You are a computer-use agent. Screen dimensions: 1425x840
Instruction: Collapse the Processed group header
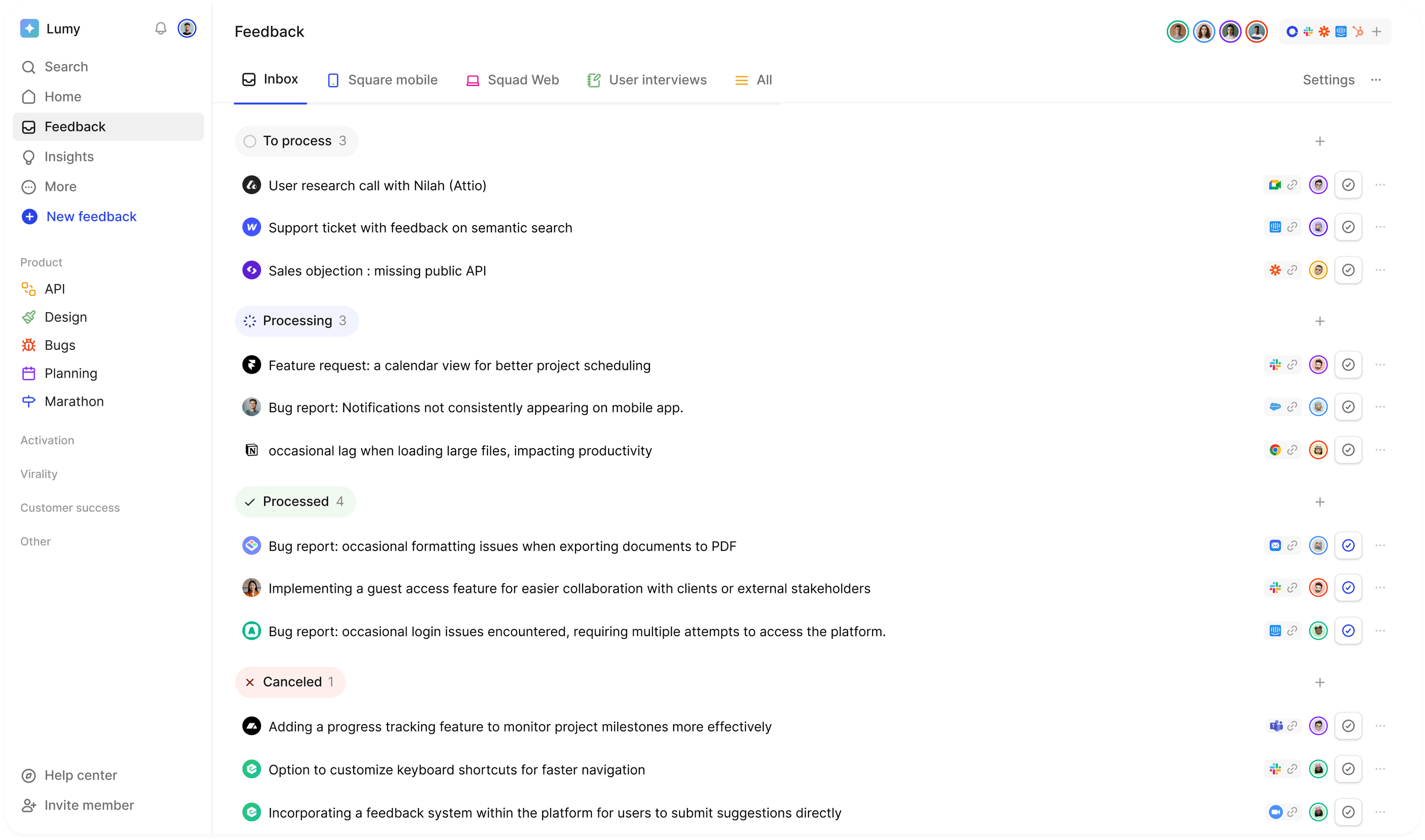pyautogui.click(x=295, y=502)
